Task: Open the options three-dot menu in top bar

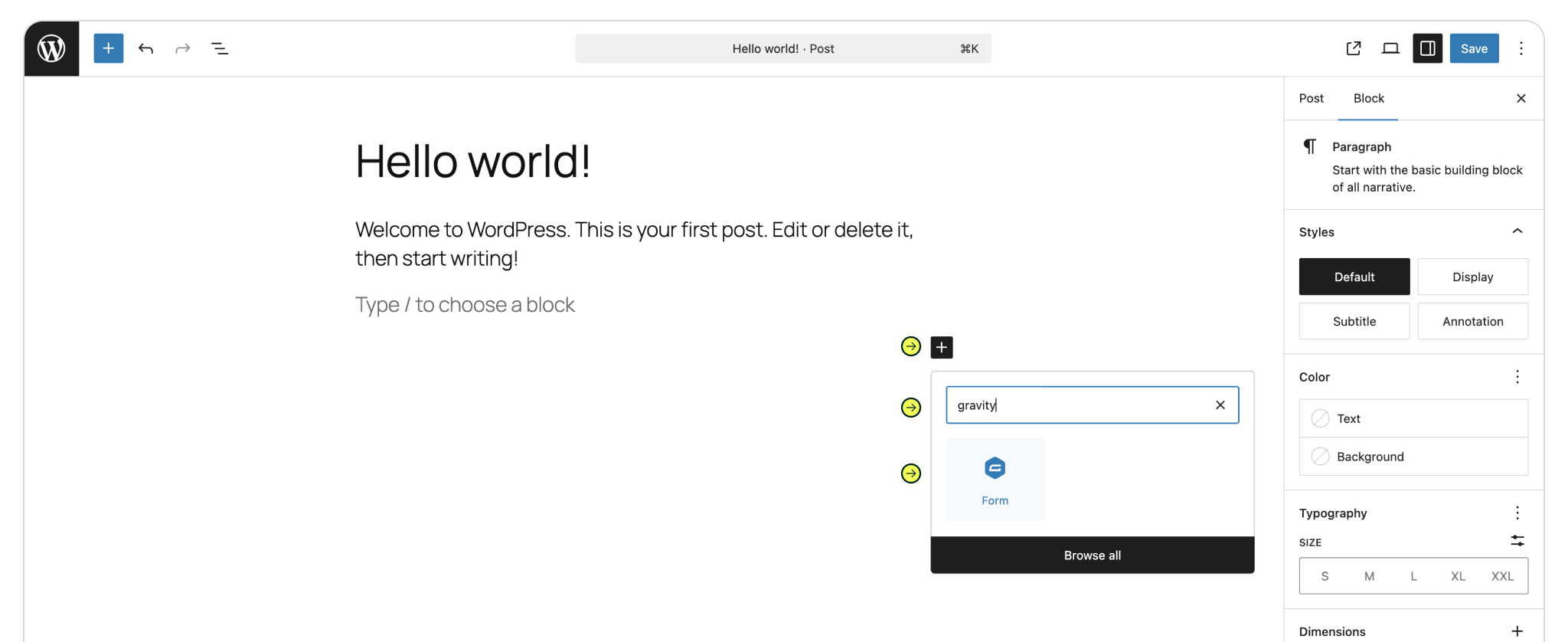Action: pyautogui.click(x=1521, y=48)
